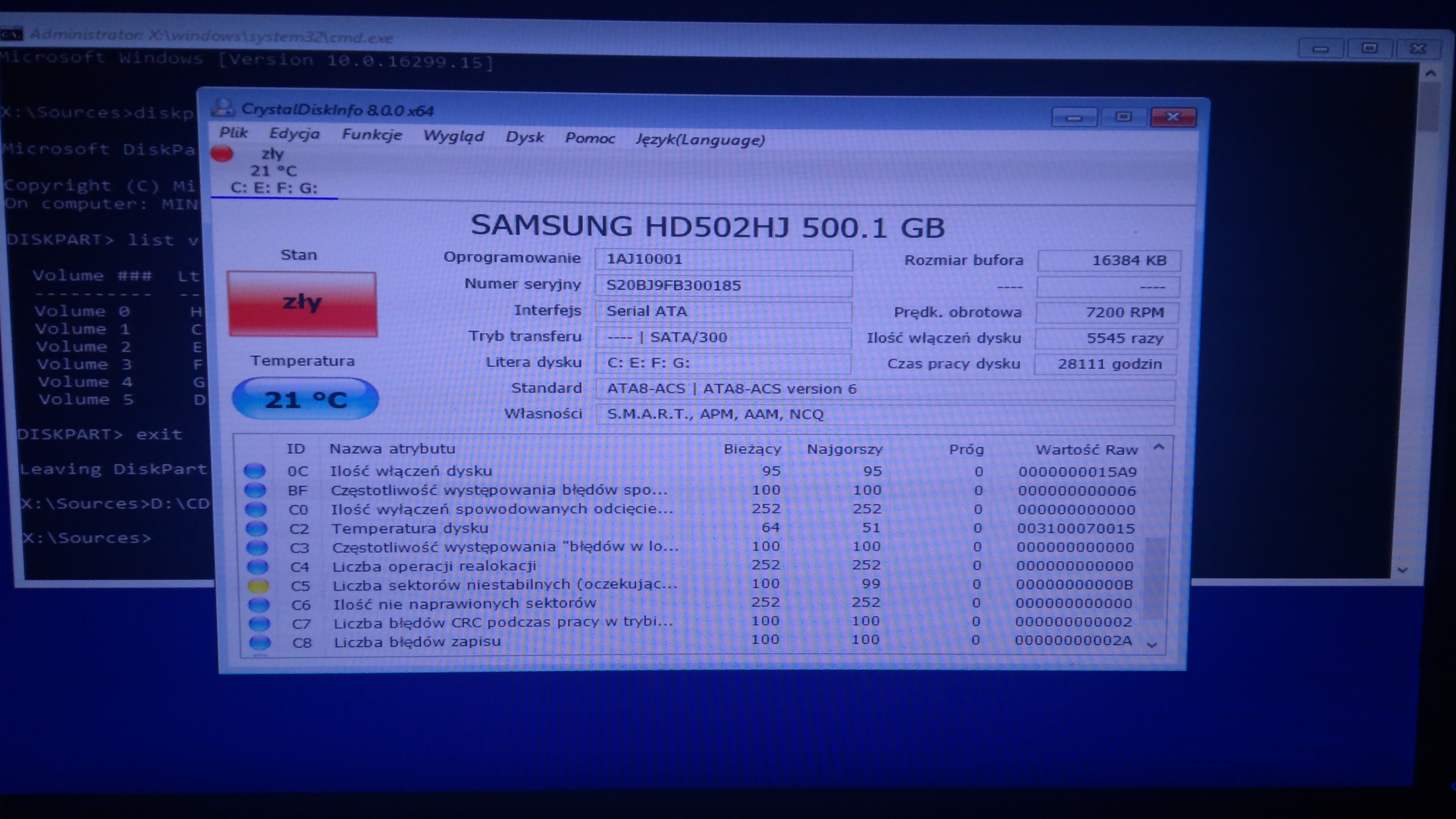
Task: Open the Plik menu
Action: click(x=233, y=133)
